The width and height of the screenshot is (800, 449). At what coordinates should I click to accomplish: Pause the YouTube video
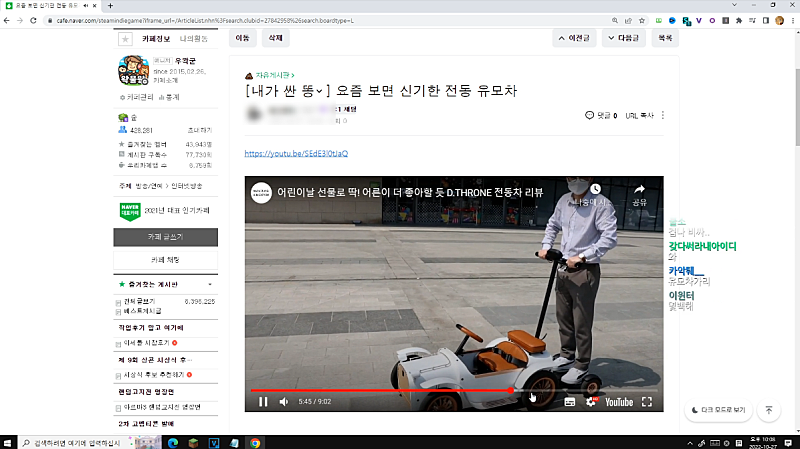click(263, 402)
